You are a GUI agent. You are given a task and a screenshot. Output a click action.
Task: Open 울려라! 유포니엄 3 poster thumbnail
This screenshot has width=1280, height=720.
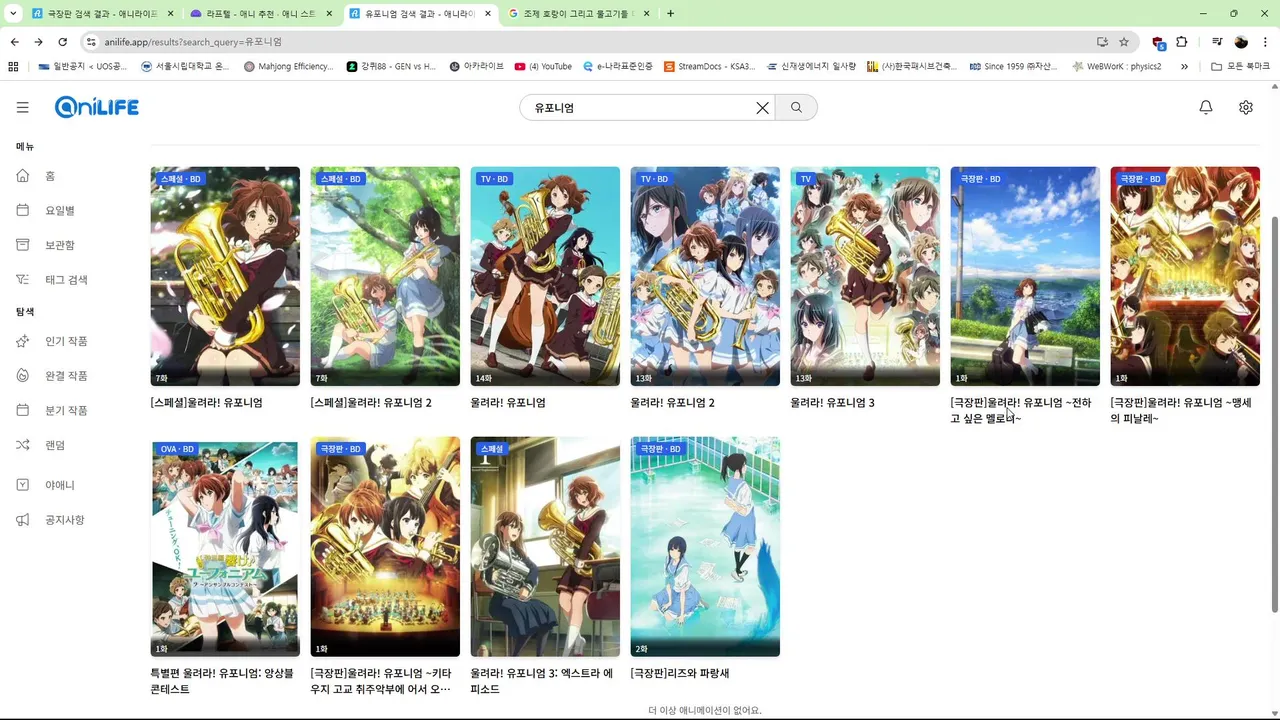865,276
